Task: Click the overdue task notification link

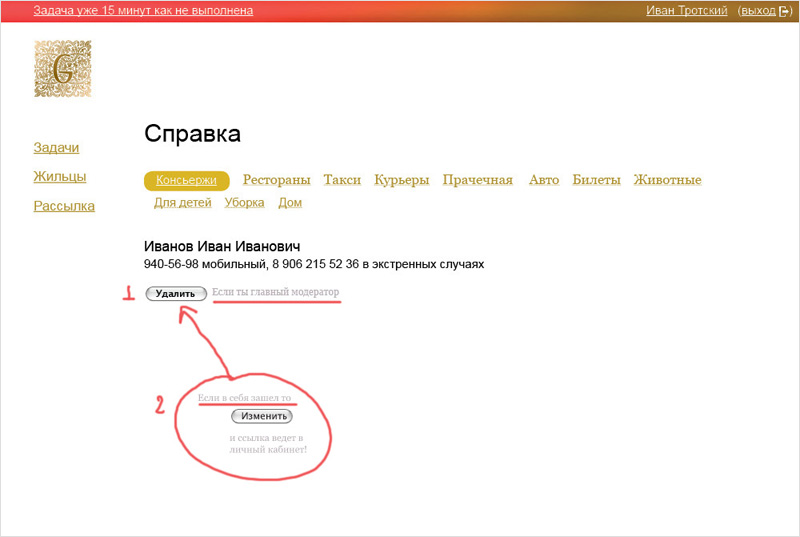Action: 143,11
